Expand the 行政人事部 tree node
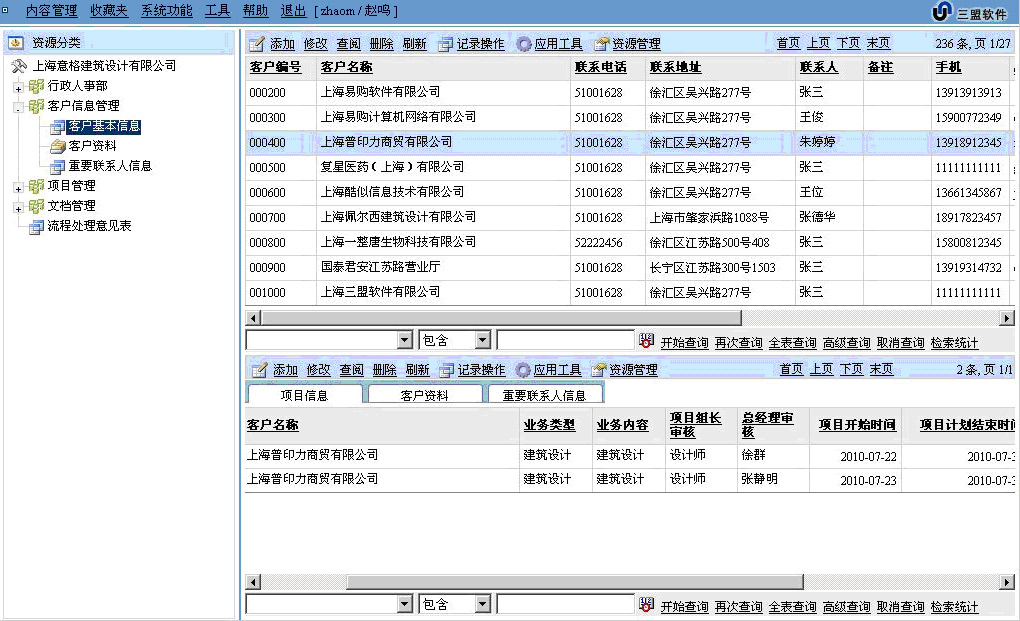 [18, 87]
